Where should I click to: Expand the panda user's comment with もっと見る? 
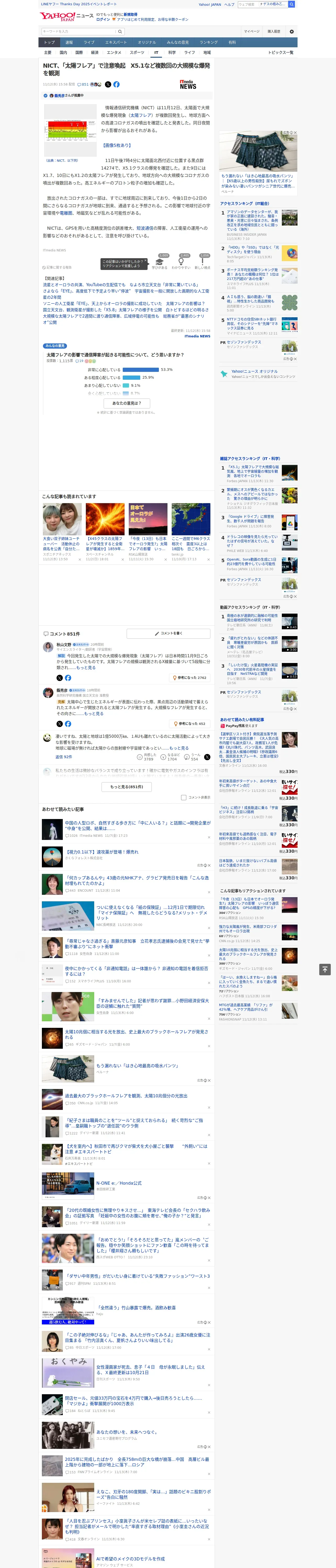coord(179,748)
